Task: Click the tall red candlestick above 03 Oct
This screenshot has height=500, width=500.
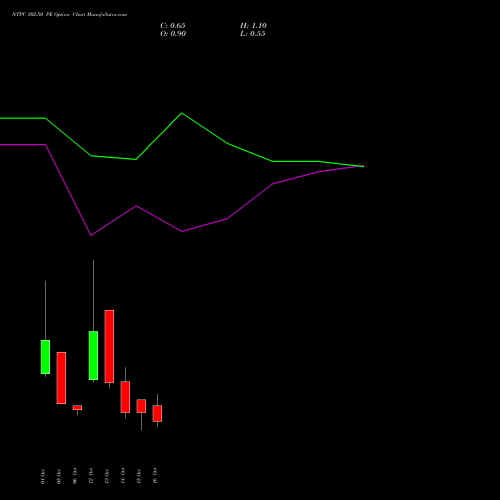Action: 61,378
